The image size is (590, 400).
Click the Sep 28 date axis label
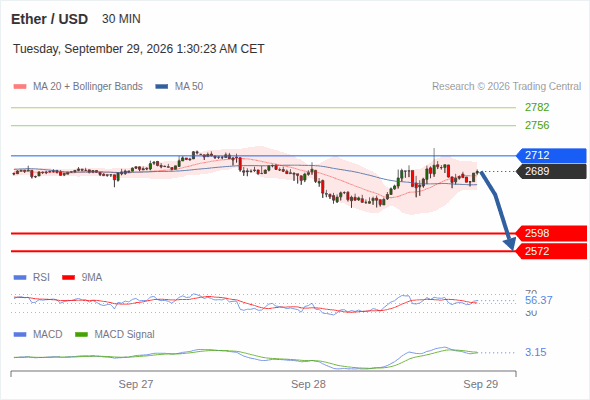[x=308, y=384]
